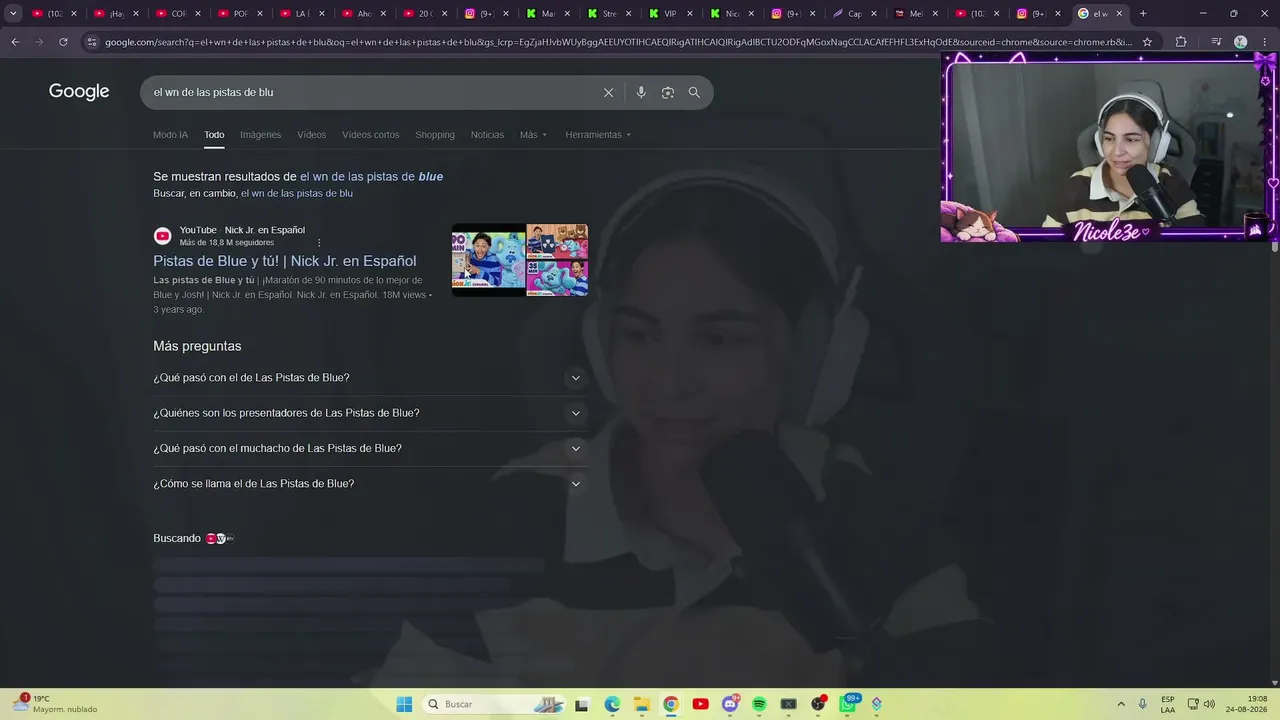
Task: Open 'Pistas de Blue y tú! | Nick Jr. en Español' result
Action: click(x=285, y=261)
